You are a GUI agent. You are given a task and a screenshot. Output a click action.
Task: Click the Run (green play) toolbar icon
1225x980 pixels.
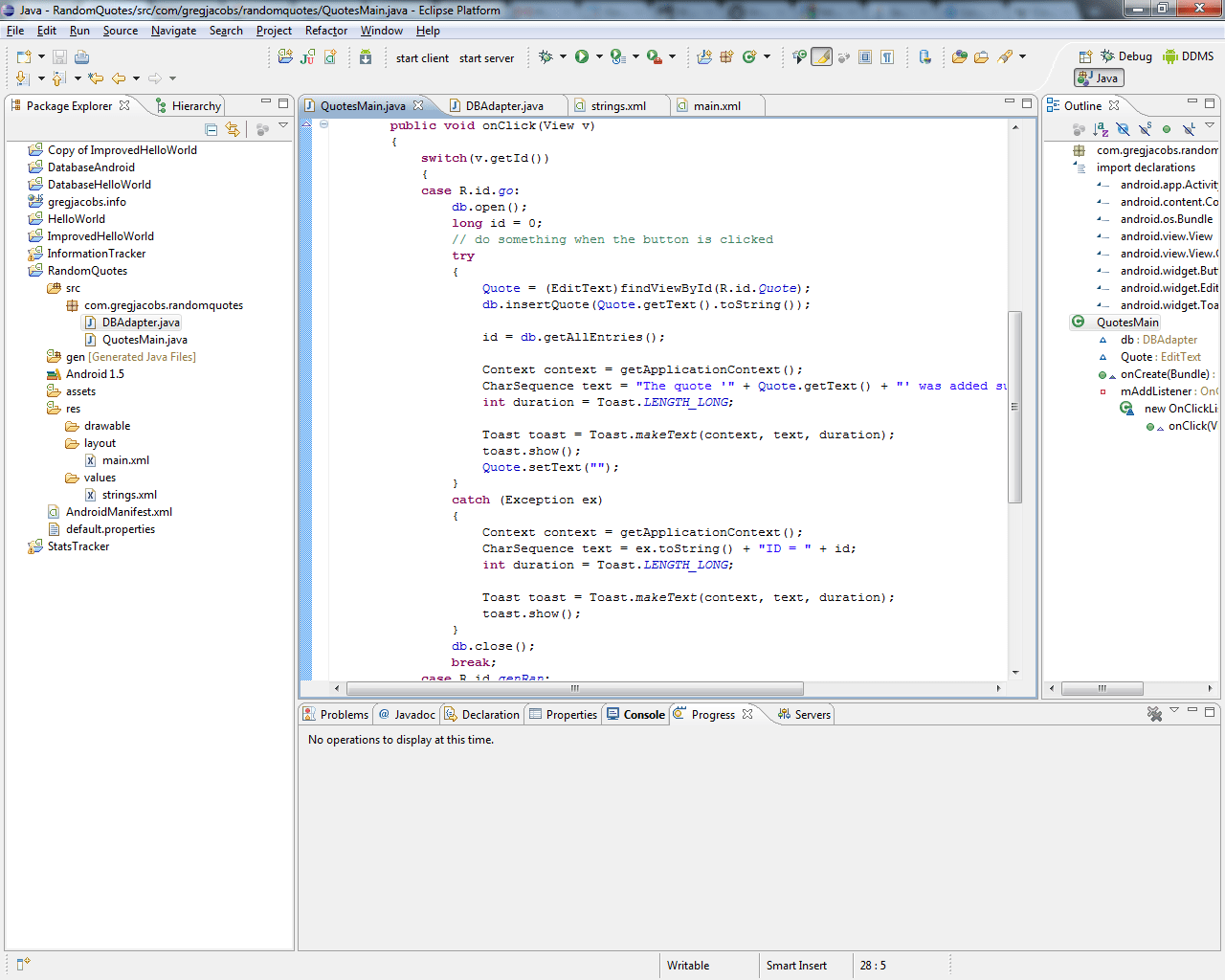pyautogui.click(x=581, y=57)
